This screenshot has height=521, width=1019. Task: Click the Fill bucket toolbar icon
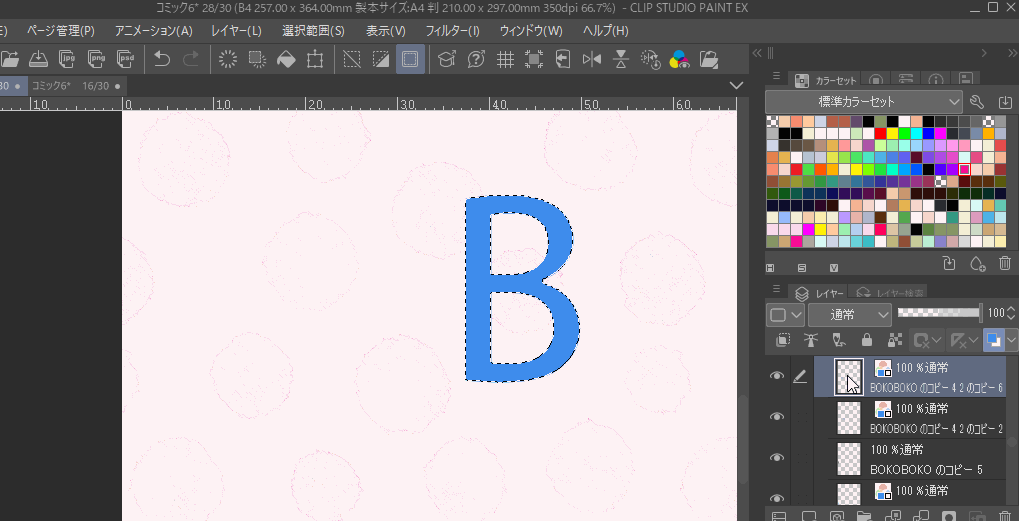[x=286, y=59]
